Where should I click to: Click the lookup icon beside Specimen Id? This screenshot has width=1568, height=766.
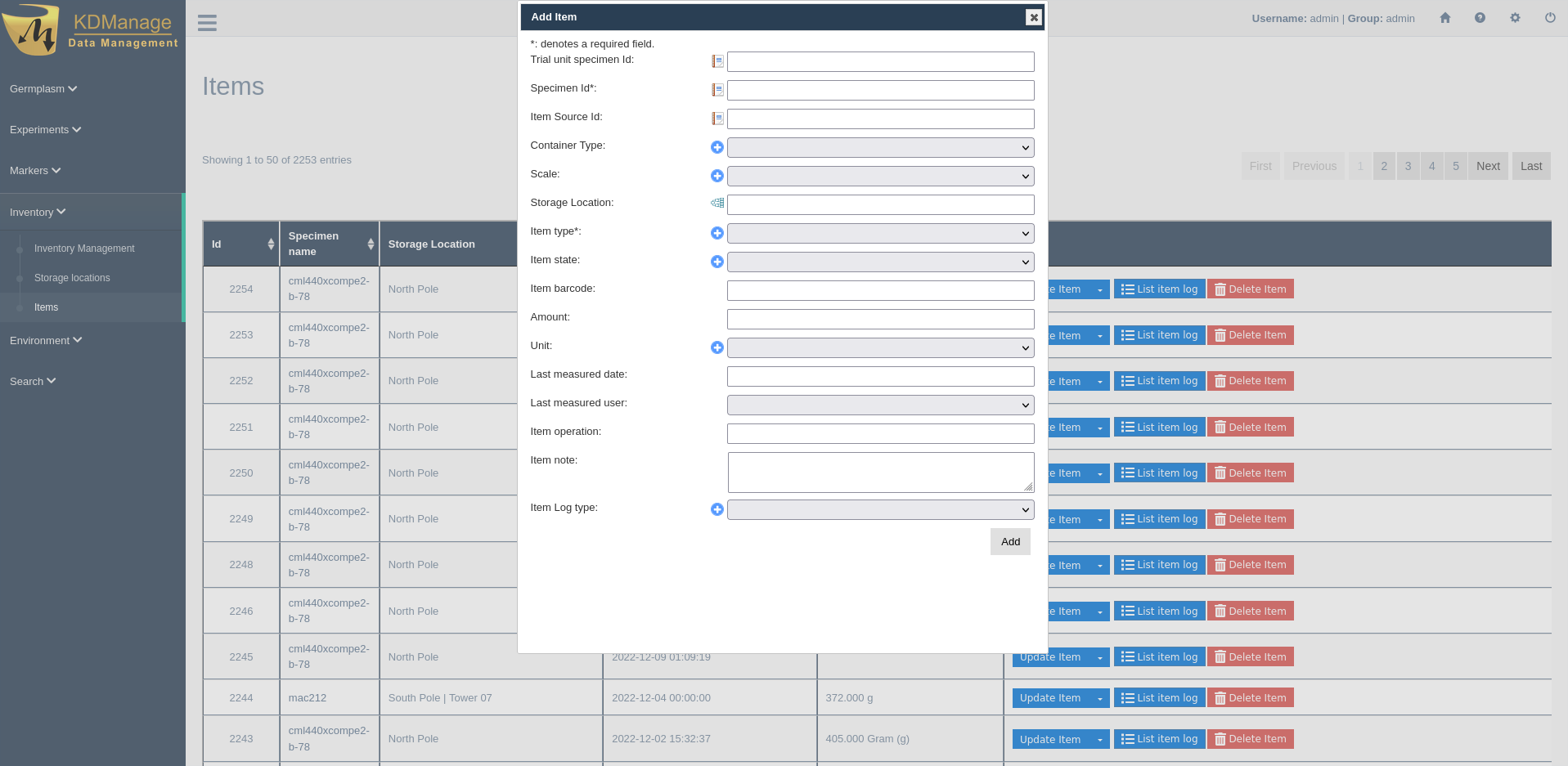click(717, 90)
